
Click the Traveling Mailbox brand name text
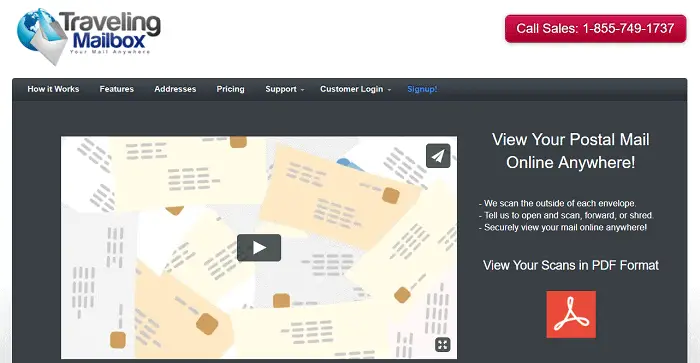(110, 30)
